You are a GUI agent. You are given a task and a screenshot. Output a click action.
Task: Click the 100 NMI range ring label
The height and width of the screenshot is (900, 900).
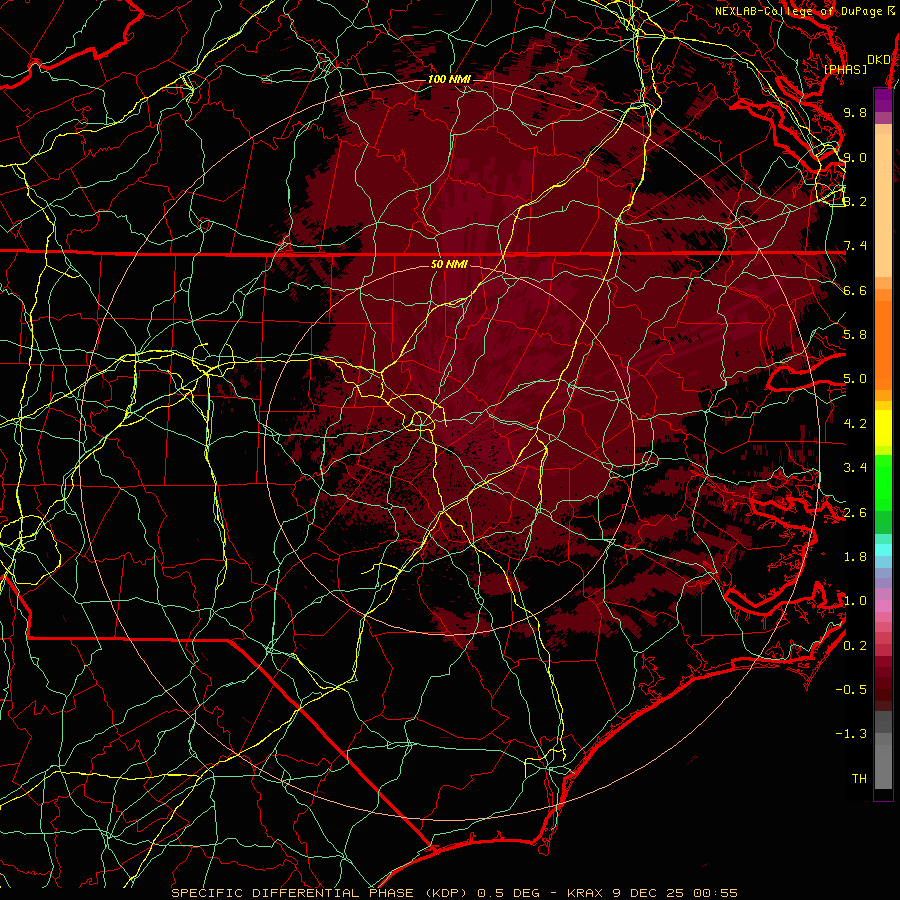[x=448, y=79]
